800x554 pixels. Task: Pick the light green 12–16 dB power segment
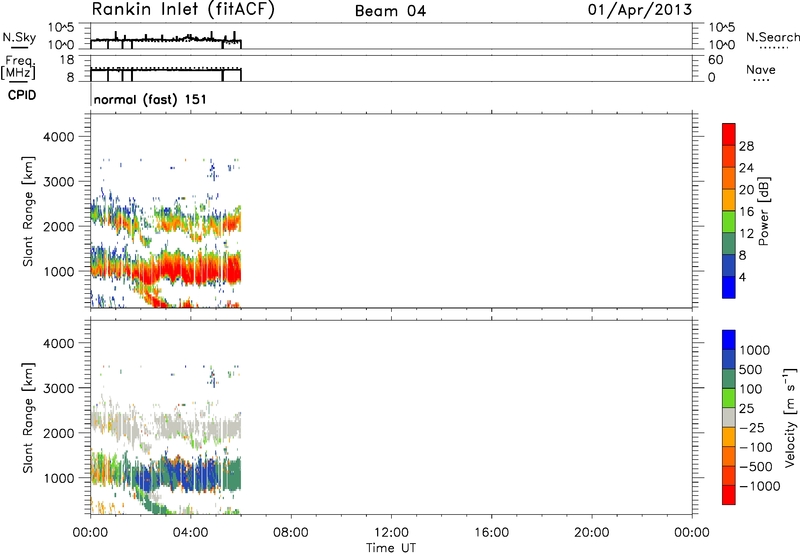[729, 221]
